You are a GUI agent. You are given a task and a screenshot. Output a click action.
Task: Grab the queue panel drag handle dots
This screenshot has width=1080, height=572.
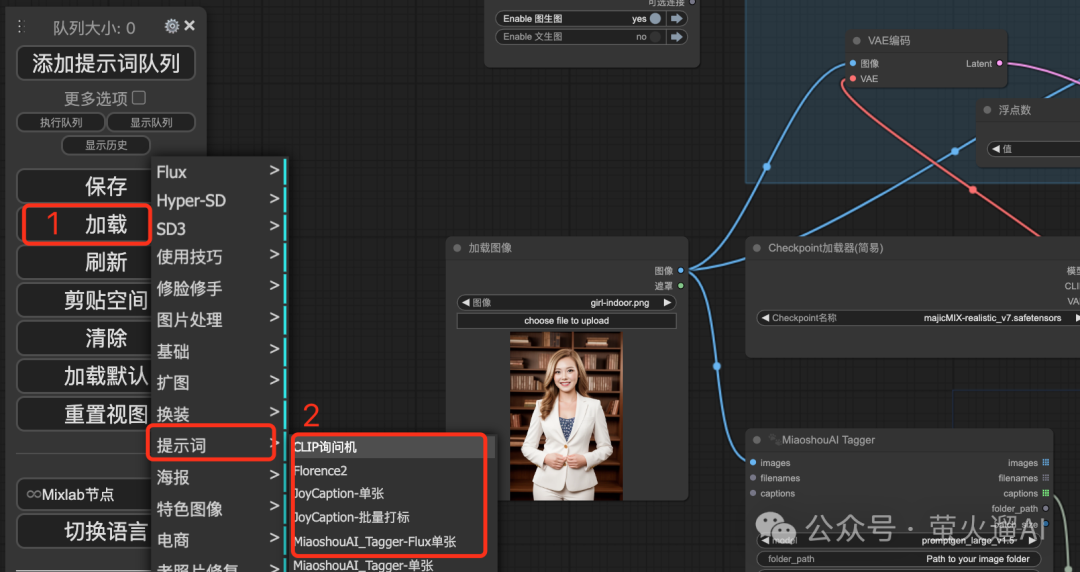[21, 26]
